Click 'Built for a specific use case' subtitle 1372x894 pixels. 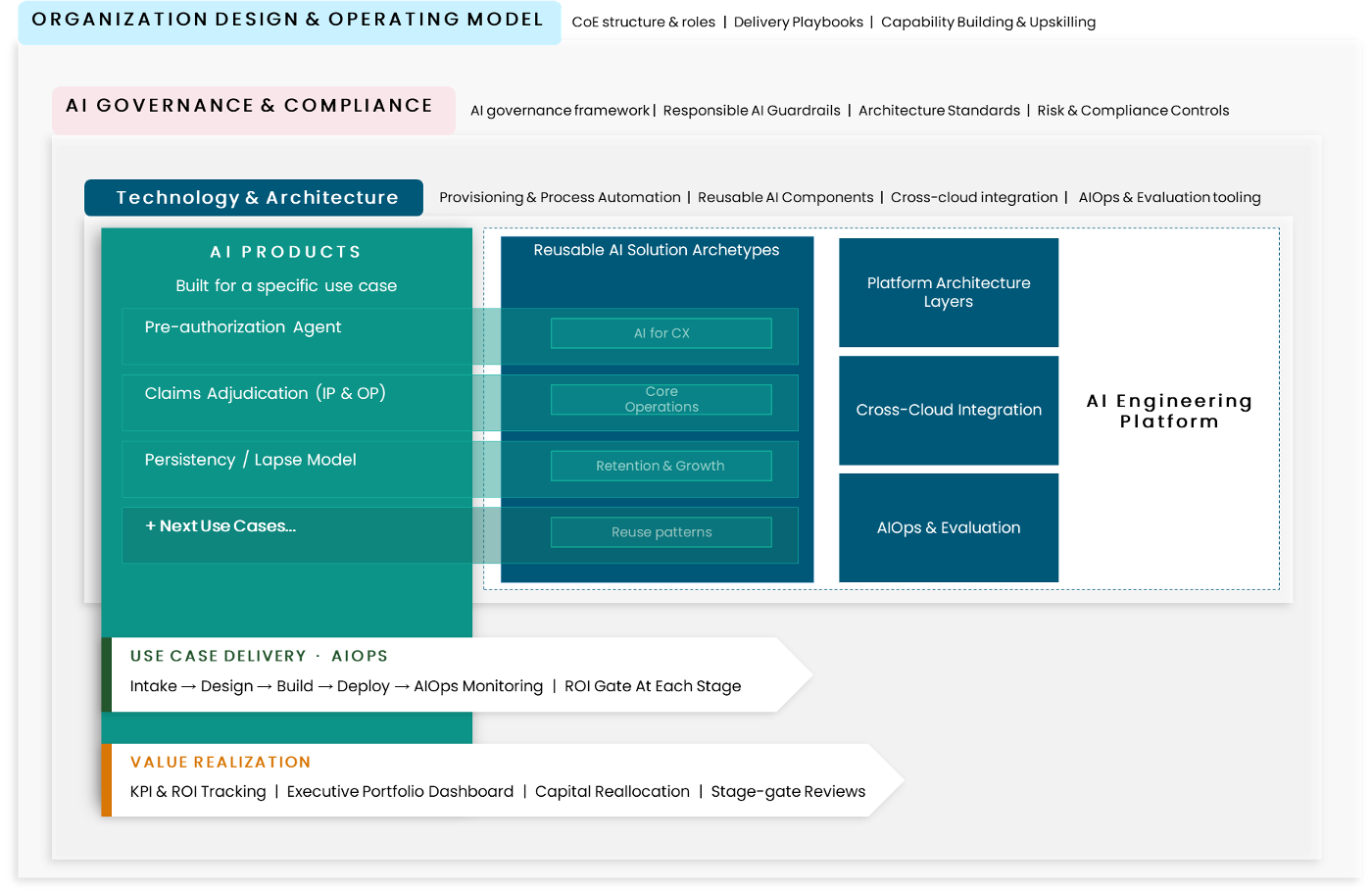point(286,286)
